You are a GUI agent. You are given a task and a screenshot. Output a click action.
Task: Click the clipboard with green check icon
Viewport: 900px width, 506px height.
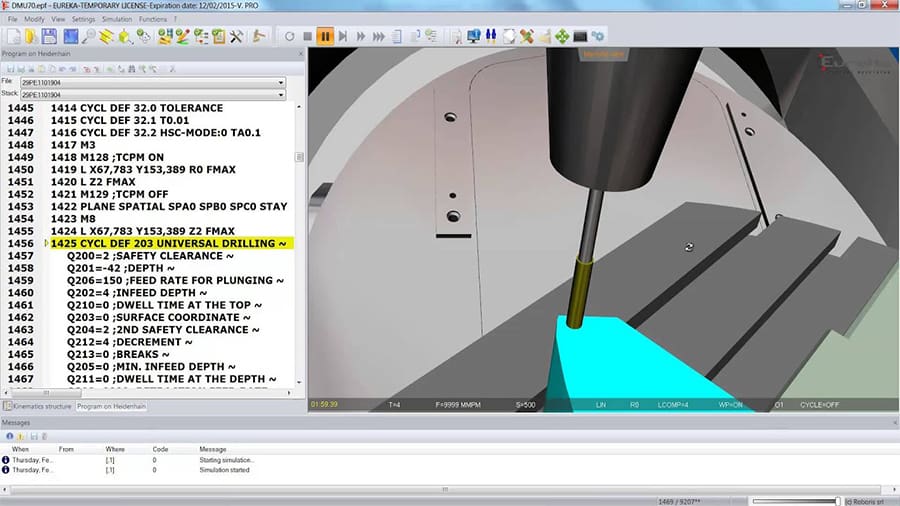click(219, 37)
